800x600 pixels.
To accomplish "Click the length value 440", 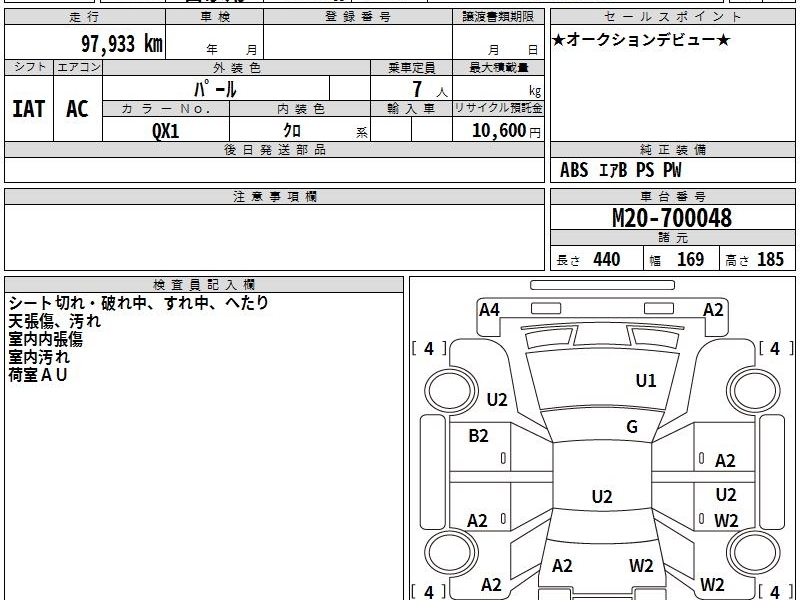I will pyautogui.click(x=607, y=259).
